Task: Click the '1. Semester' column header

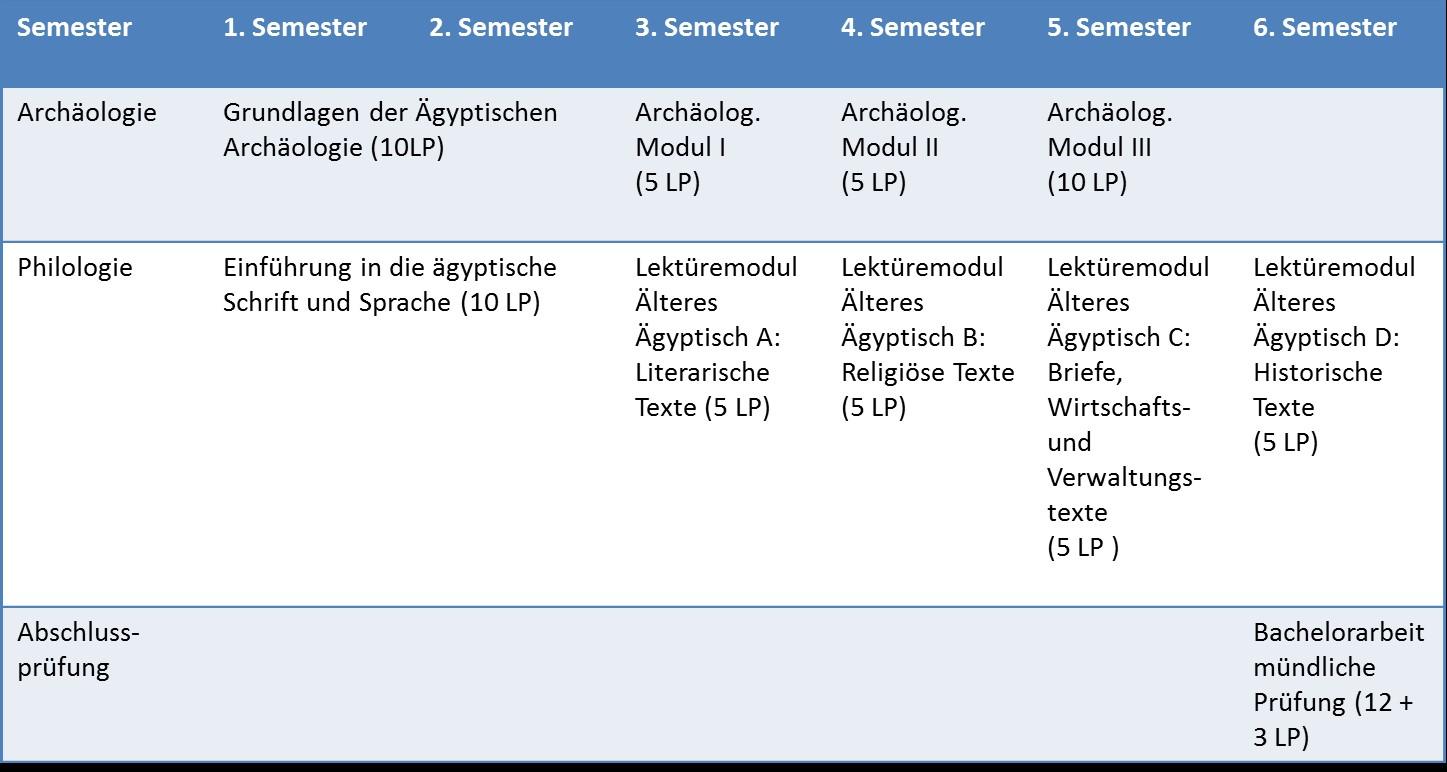Action: (x=295, y=28)
